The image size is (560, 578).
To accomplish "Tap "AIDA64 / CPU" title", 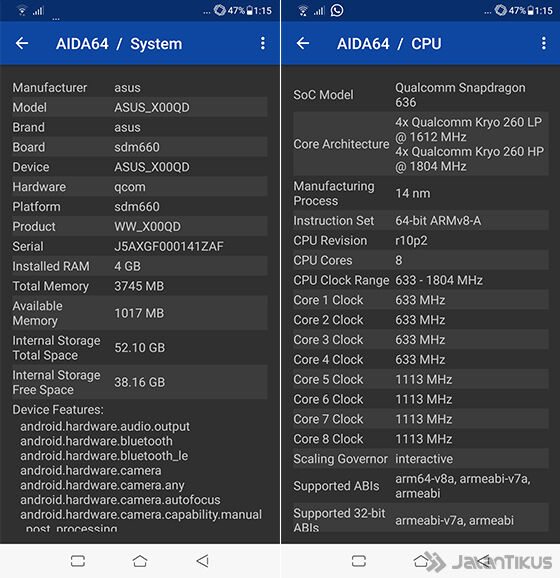I will point(389,44).
